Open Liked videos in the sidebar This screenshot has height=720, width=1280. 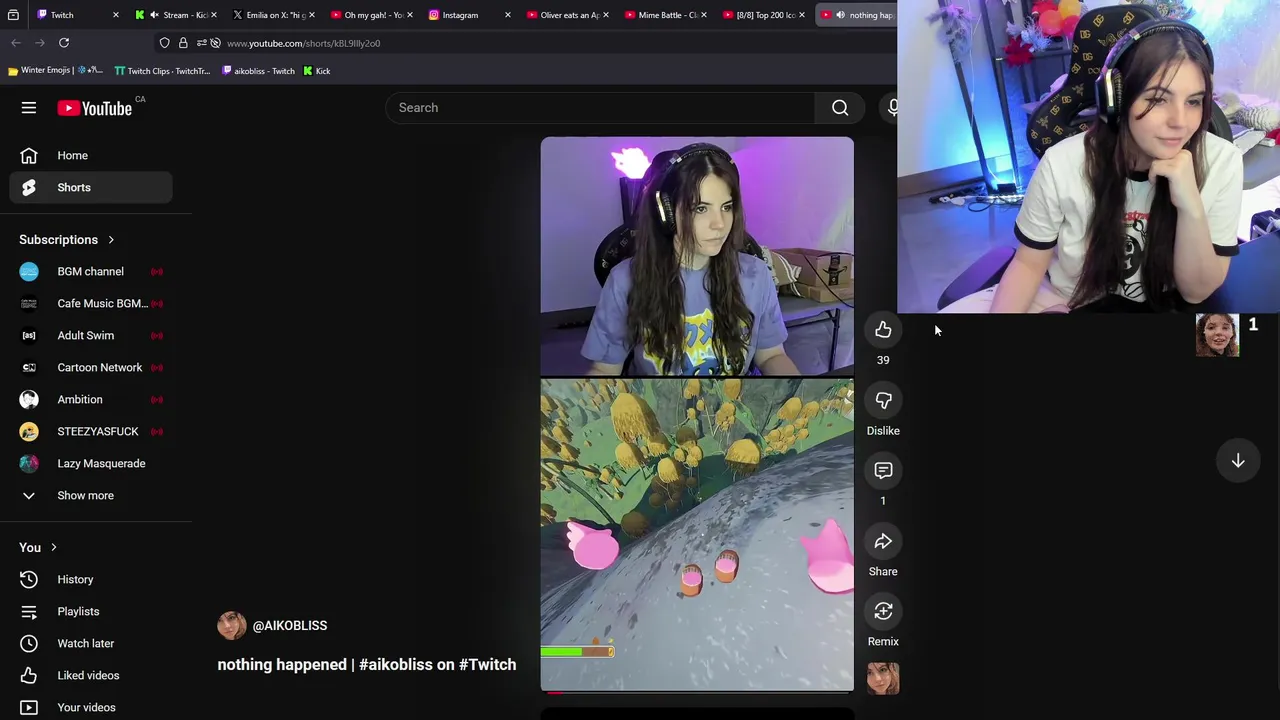tap(91, 676)
